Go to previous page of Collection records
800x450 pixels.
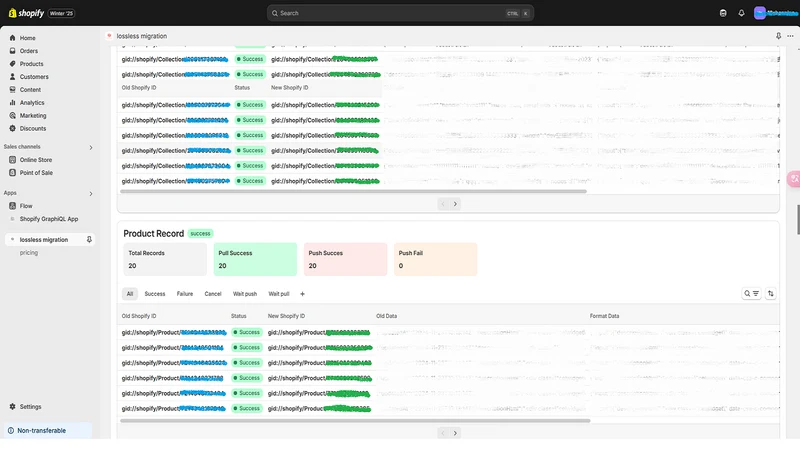coord(443,204)
